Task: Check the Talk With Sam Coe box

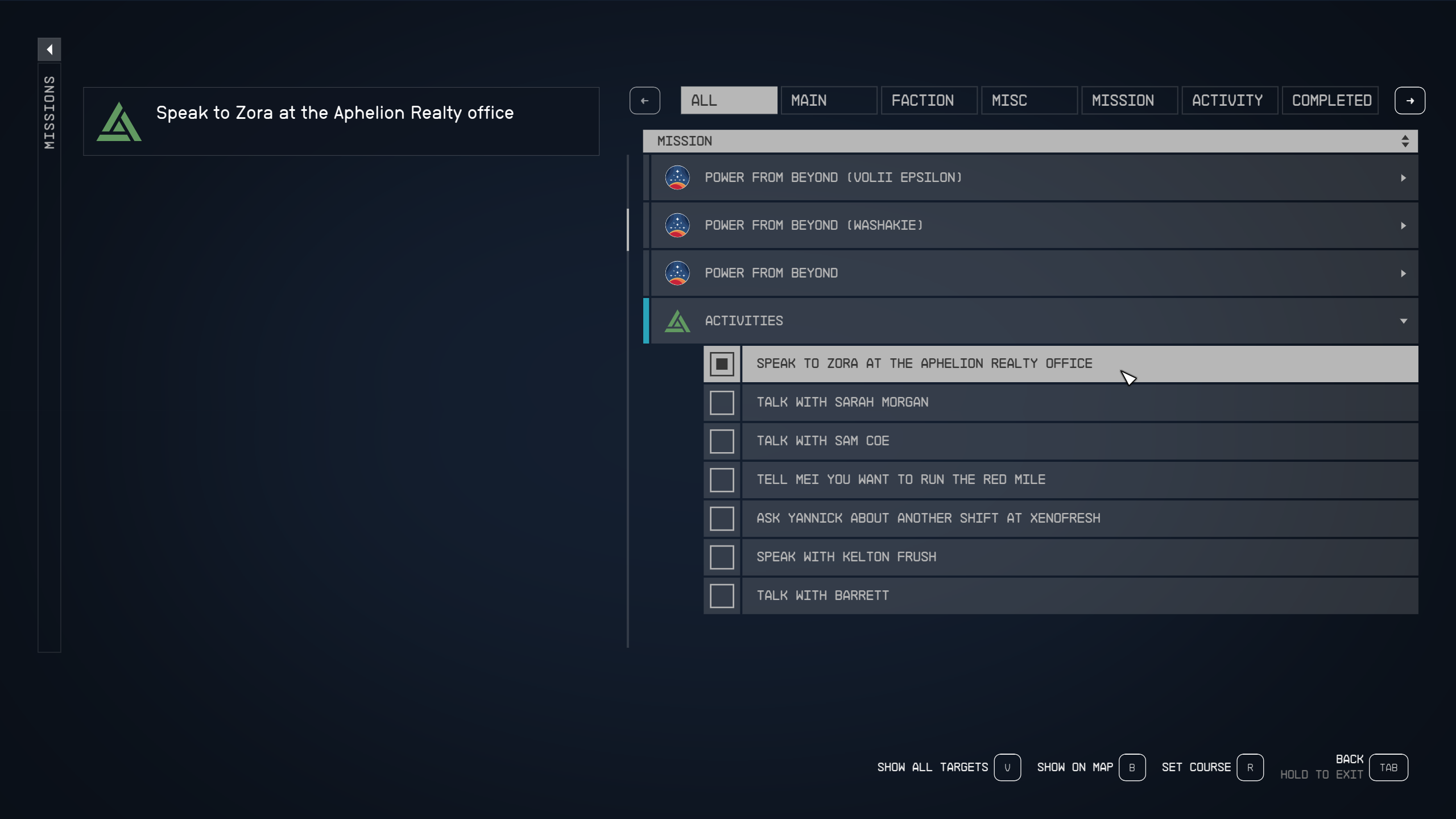Action: pyautogui.click(x=722, y=441)
